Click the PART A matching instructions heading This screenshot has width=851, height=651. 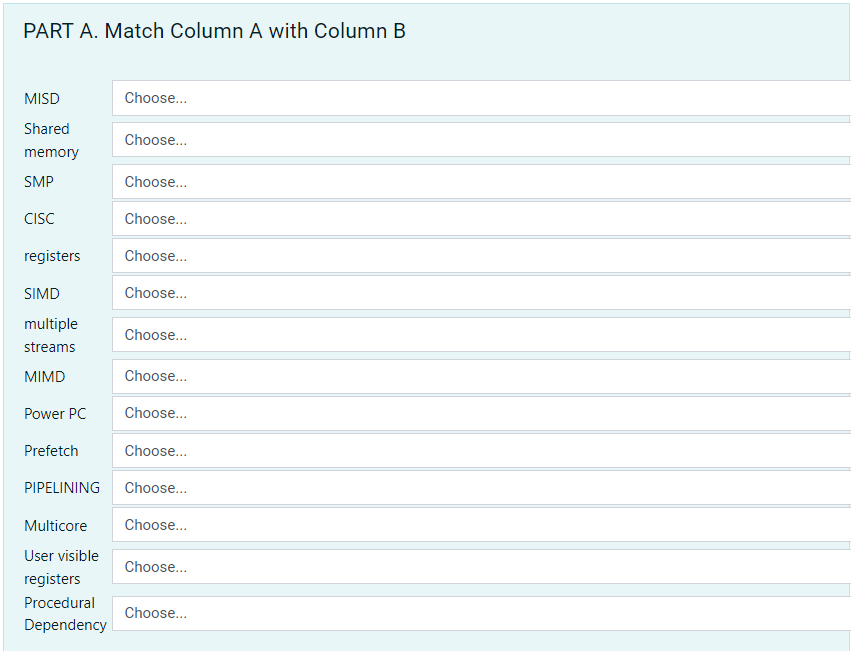[x=213, y=31]
